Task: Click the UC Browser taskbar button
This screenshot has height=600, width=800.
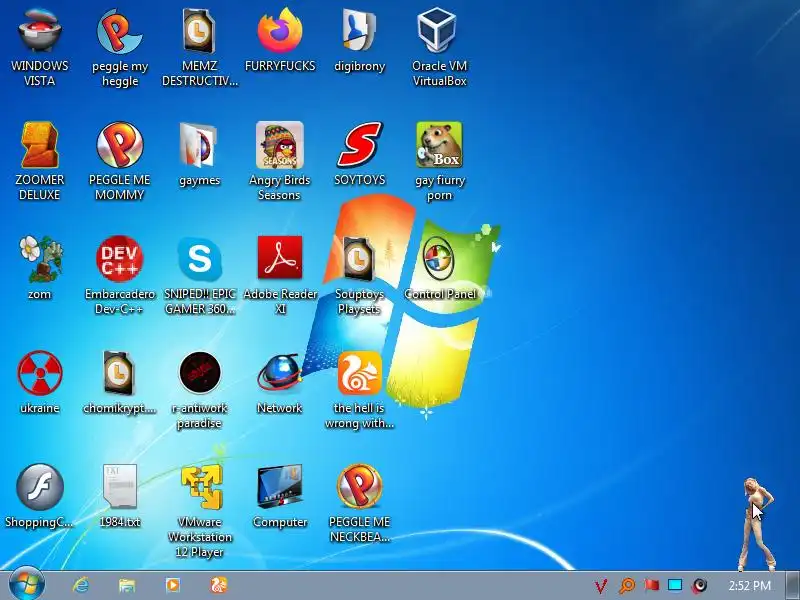Action: (219, 585)
